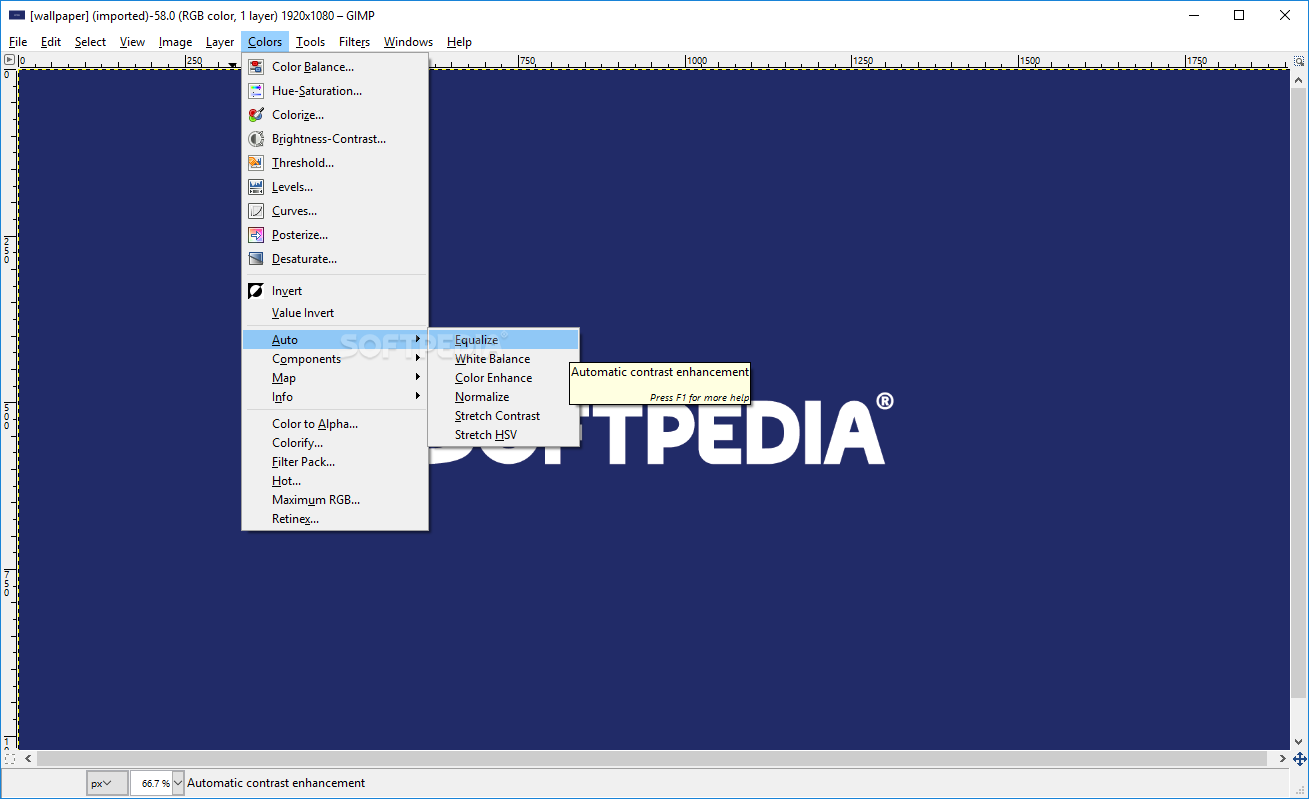Click the Posterize icon
The height and width of the screenshot is (799, 1309).
[x=256, y=235]
